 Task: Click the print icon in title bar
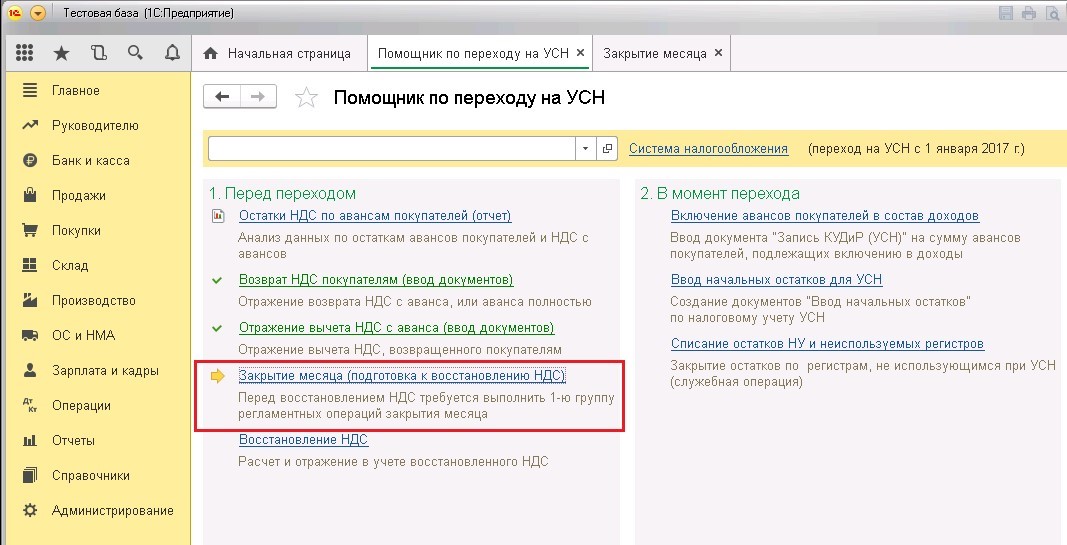pos(1029,13)
